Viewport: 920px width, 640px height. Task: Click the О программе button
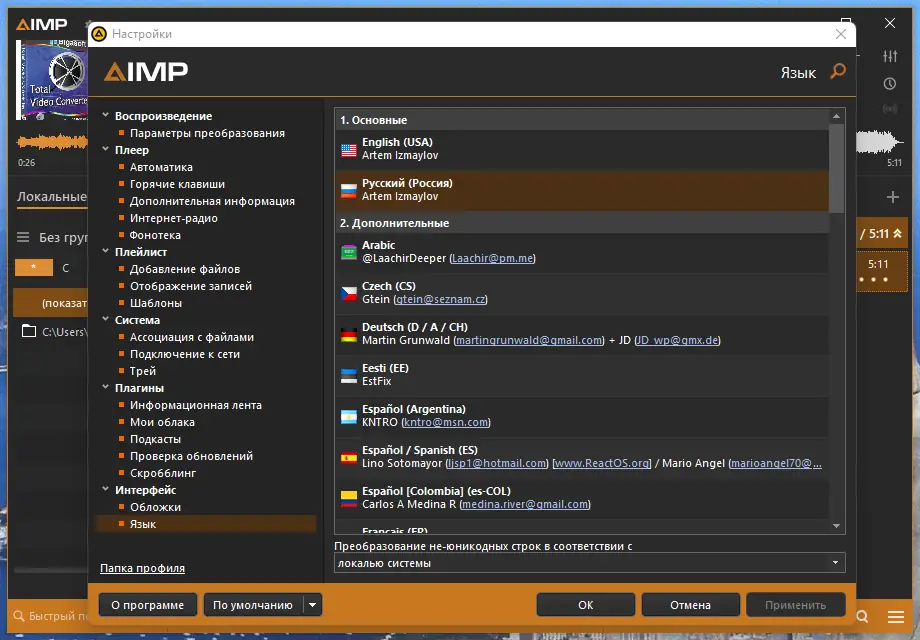click(x=148, y=605)
